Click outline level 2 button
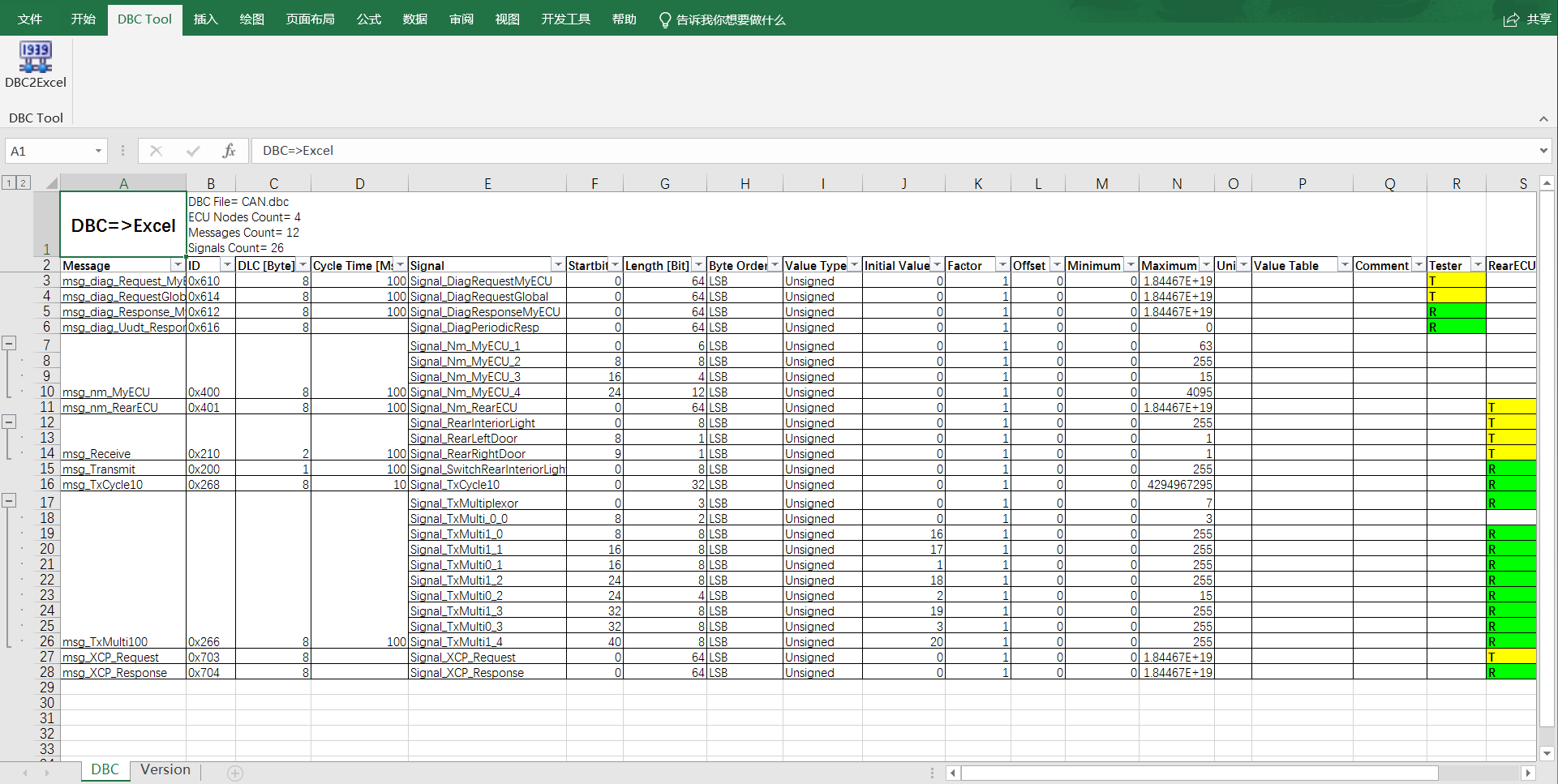The image size is (1558, 784). point(24,183)
